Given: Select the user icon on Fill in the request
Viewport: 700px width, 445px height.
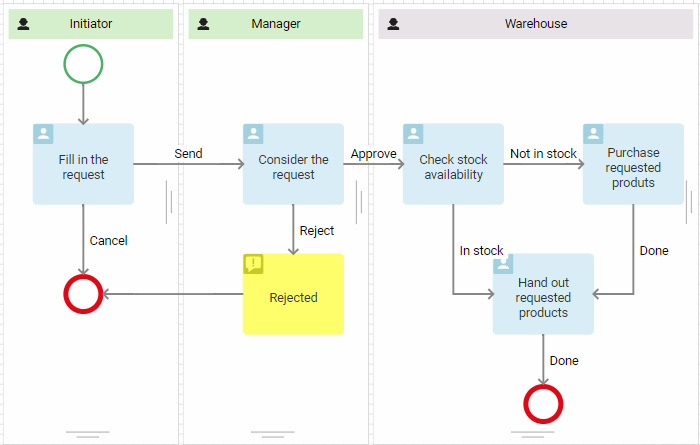Looking at the screenshot, I should click(x=43, y=134).
